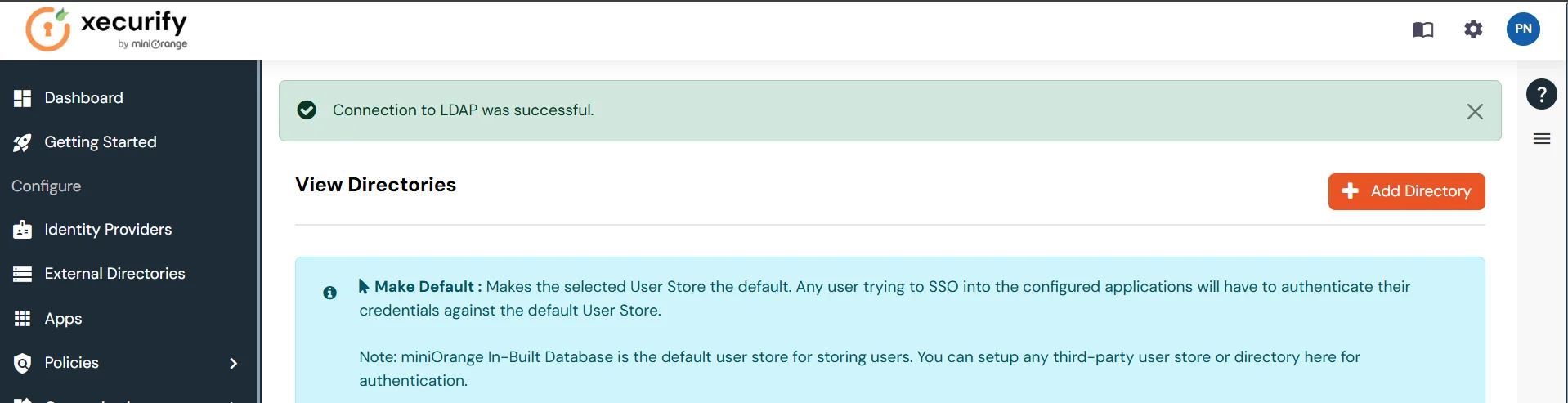Click the info icon in blue panel
This screenshot has height=403, width=1568.
(x=329, y=293)
